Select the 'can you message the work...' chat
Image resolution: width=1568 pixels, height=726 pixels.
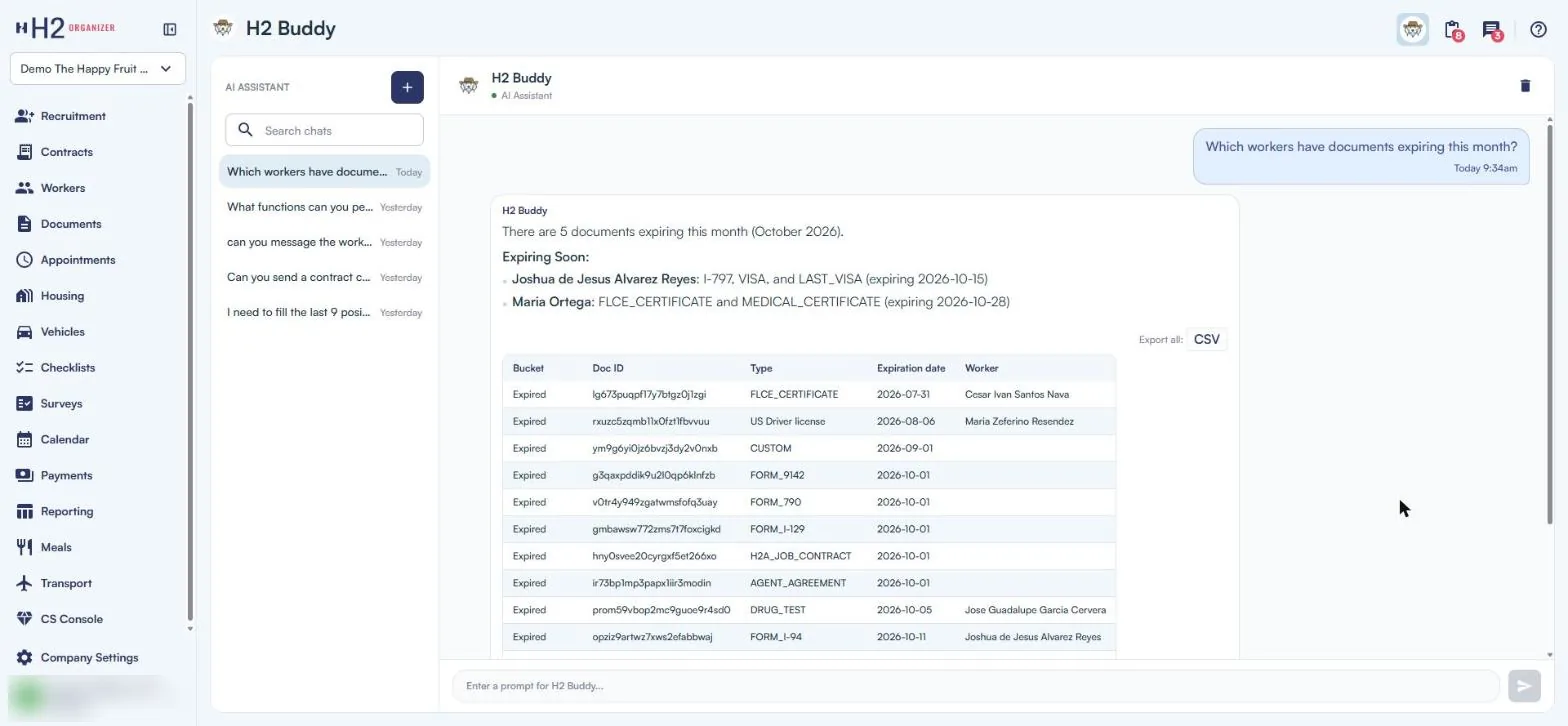(325, 242)
